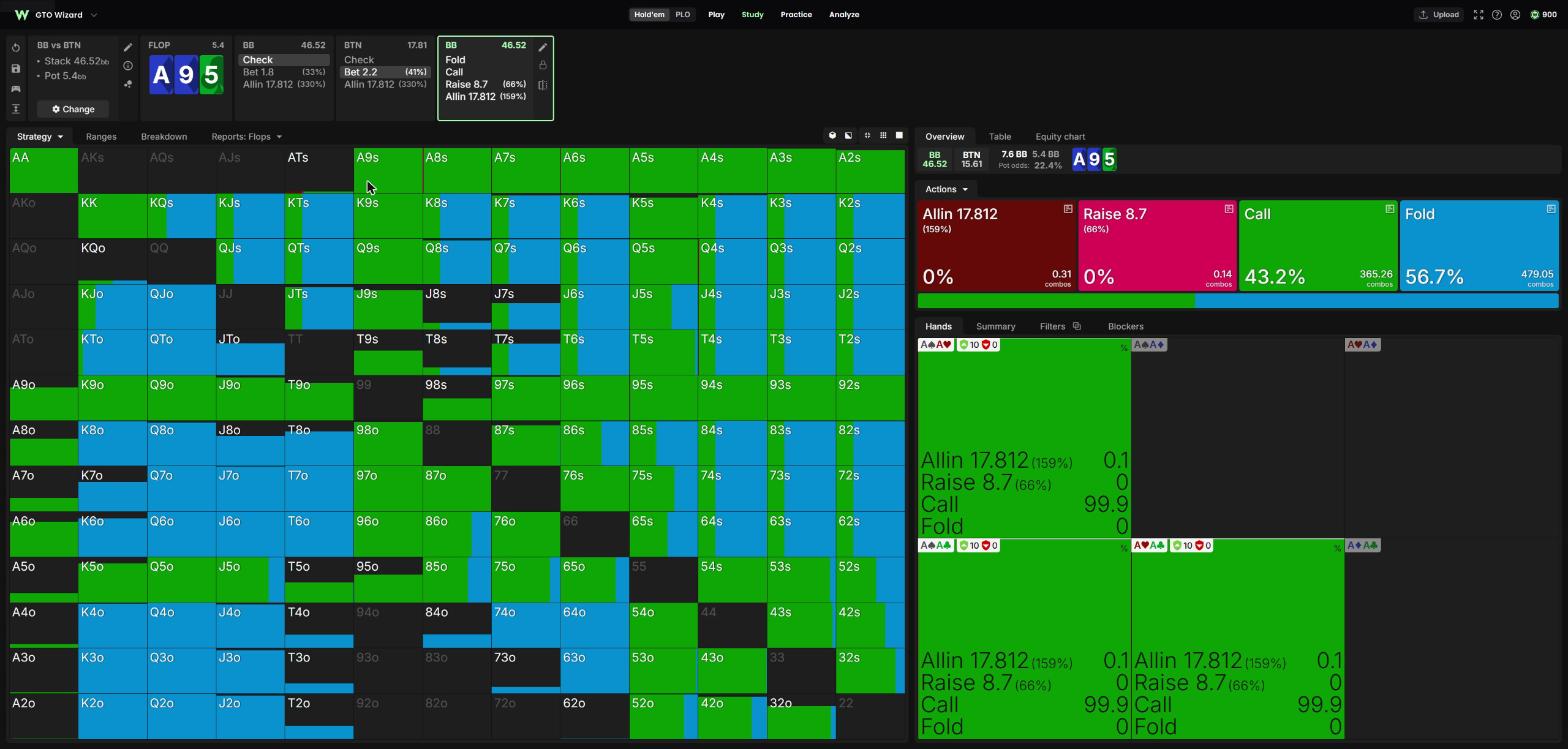This screenshot has height=749, width=1568.
Task: Click the game controller icon in sidebar
Action: coord(16,89)
